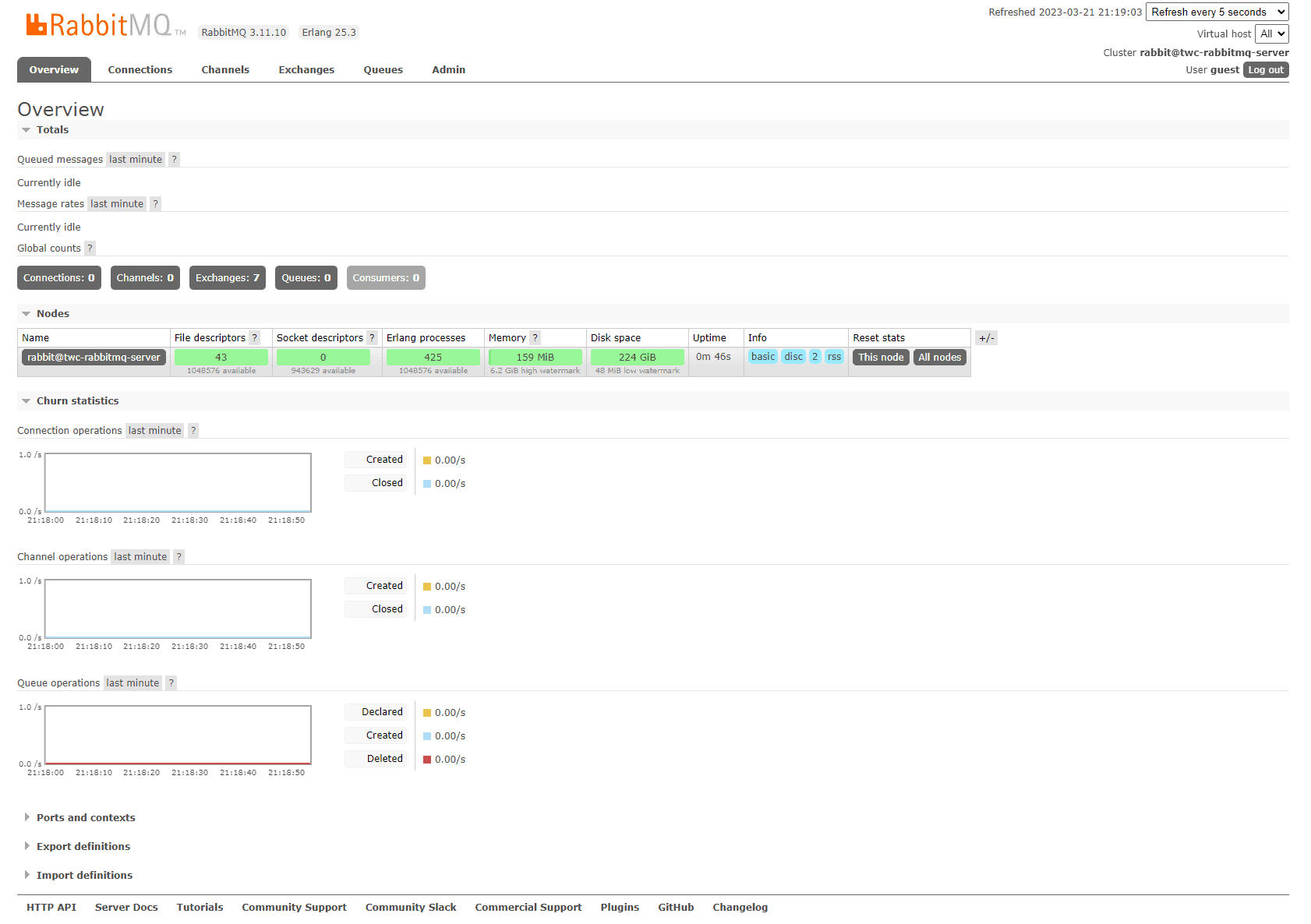The width and height of the screenshot is (1311, 924).
Task: Click the Queues: 0 count button
Action: click(x=306, y=277)
